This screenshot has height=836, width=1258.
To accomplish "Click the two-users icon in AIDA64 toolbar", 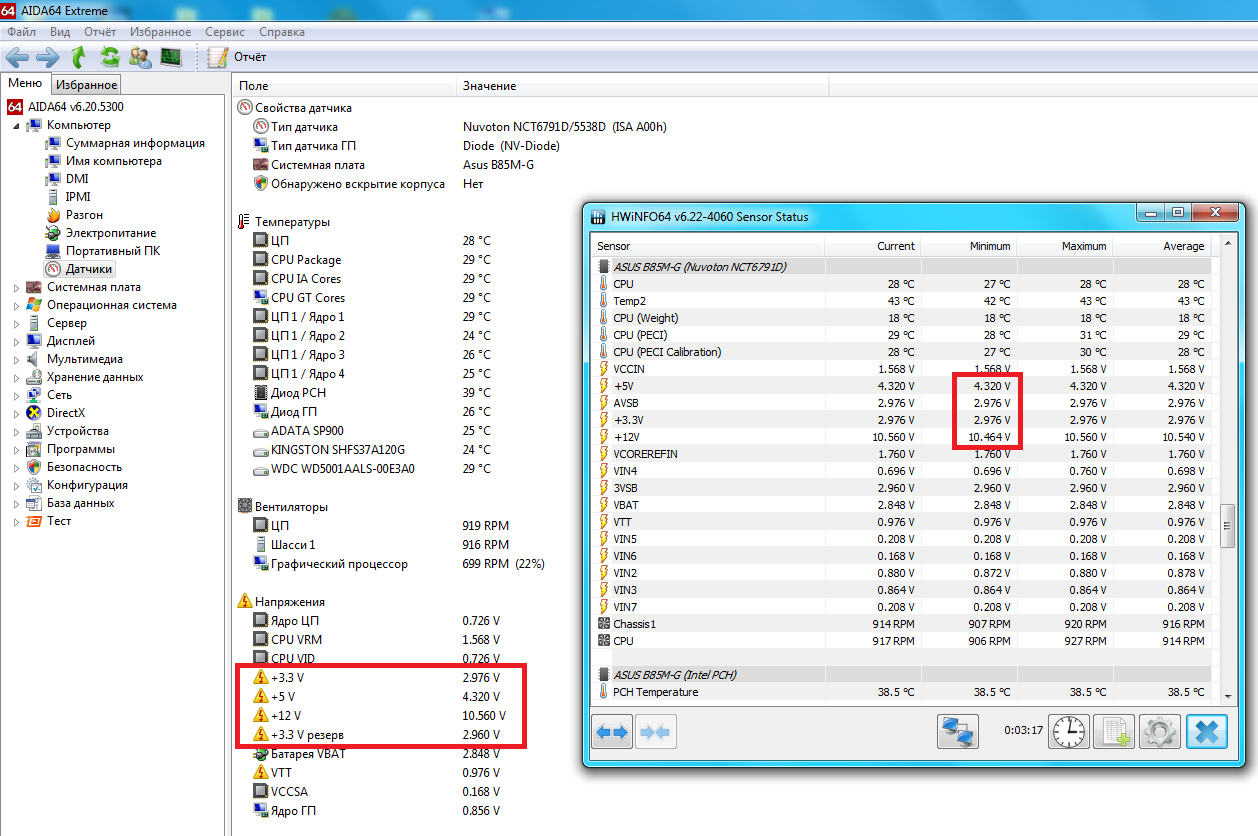I will [141, 57].
